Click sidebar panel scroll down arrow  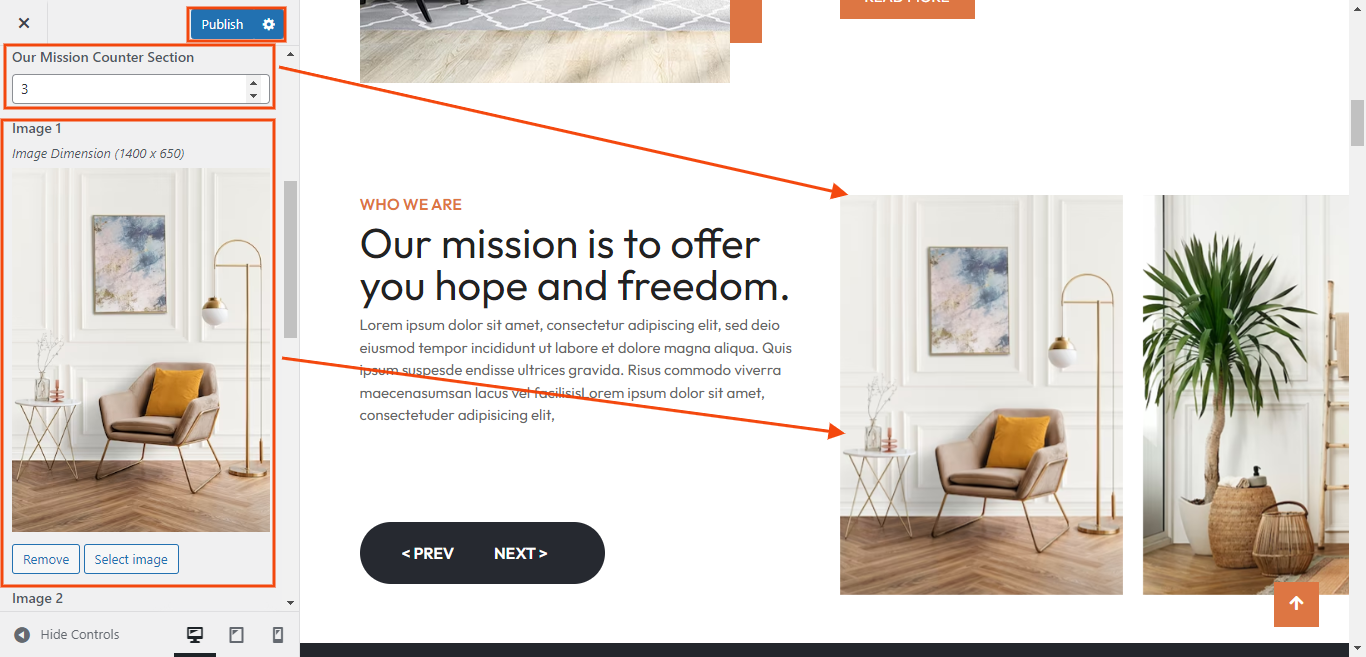(x=290, y=603)
